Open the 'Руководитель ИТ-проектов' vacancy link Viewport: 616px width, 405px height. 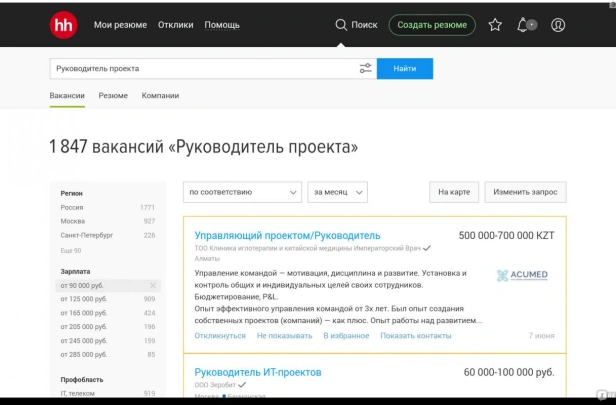(258, 372)
